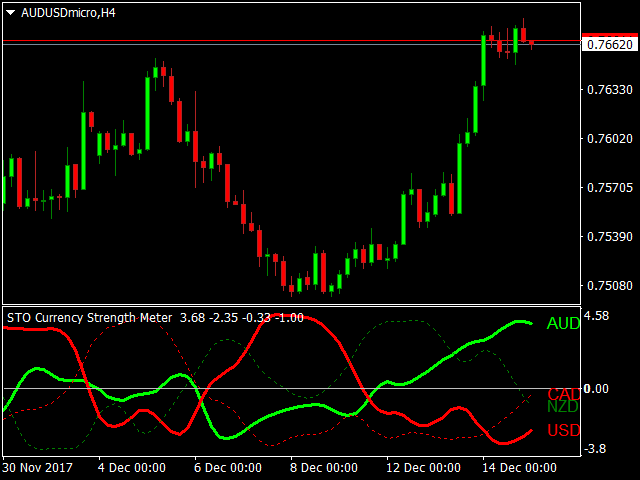Click the NZD strength line label
The width and height of the screenshot is (640, 480).
pyautogui.click(x=563, y=407)
